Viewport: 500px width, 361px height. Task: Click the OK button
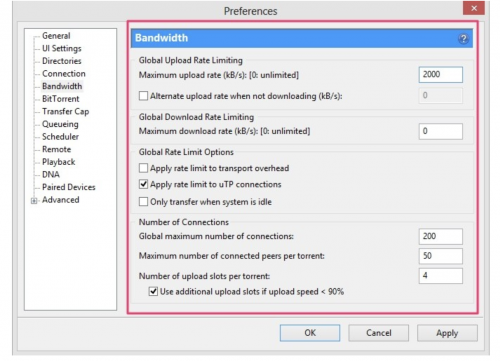[x=310, y=333]
